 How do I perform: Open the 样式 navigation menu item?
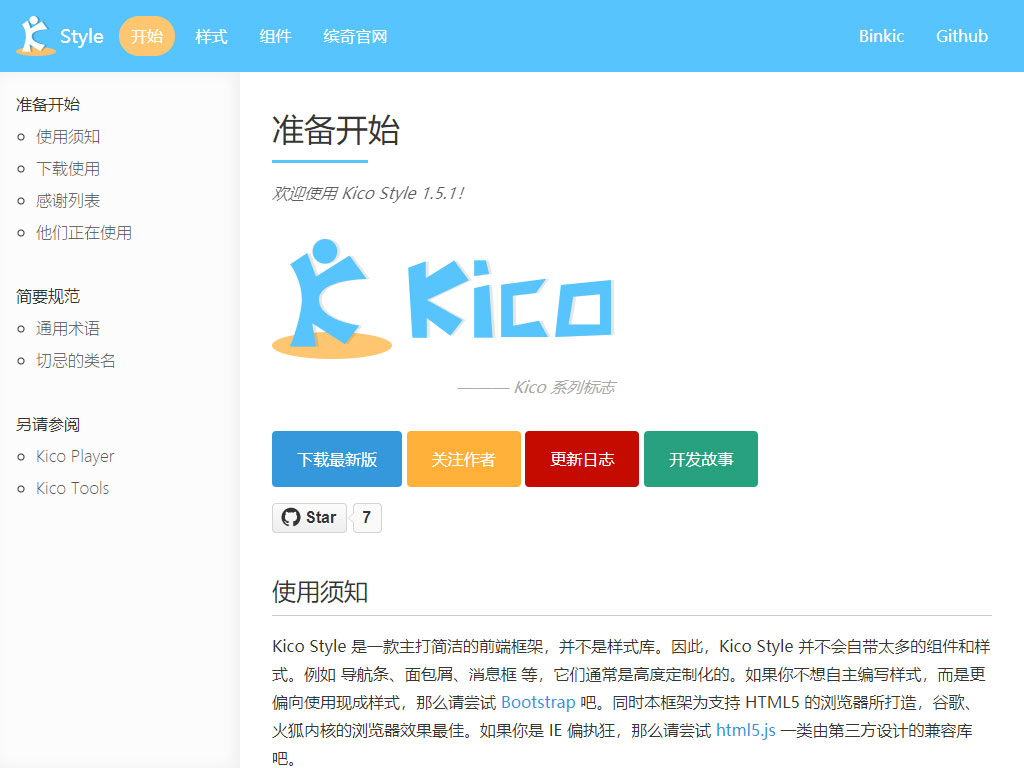(211, 37)
